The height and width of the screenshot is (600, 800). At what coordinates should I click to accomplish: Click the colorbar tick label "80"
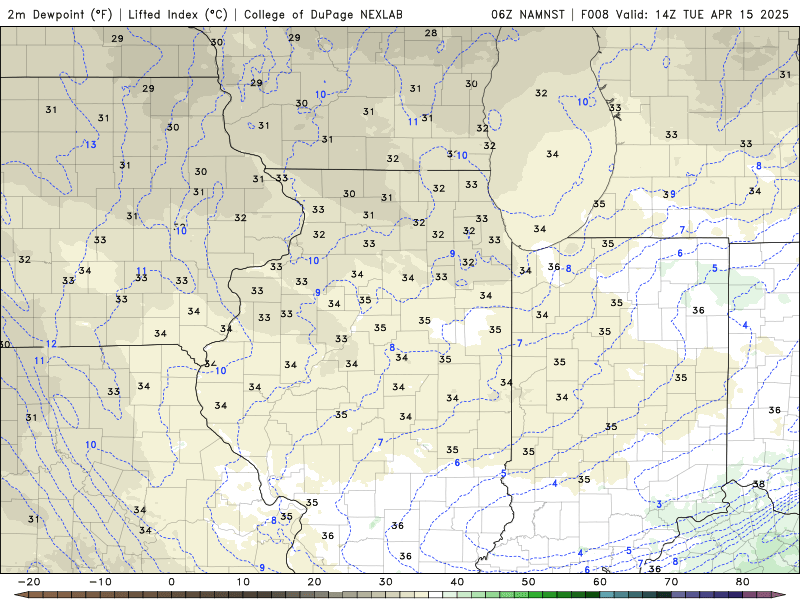click(x=743, y=582)
